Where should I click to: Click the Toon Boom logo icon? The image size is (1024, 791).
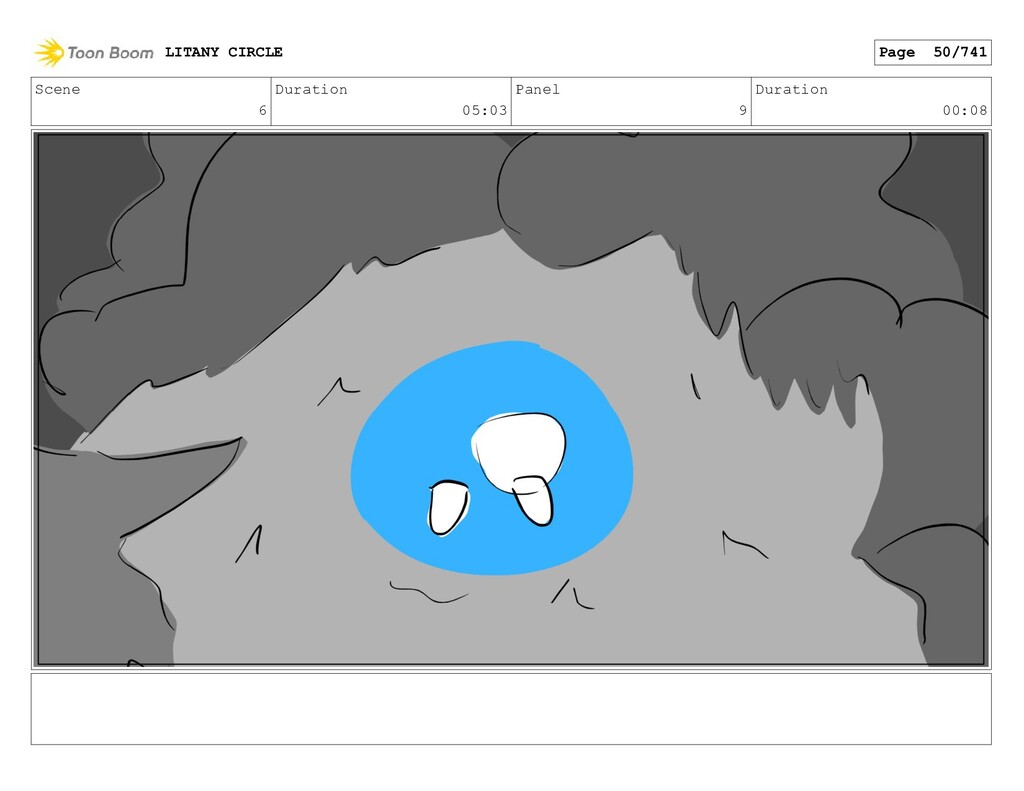[x=49, y=52]
